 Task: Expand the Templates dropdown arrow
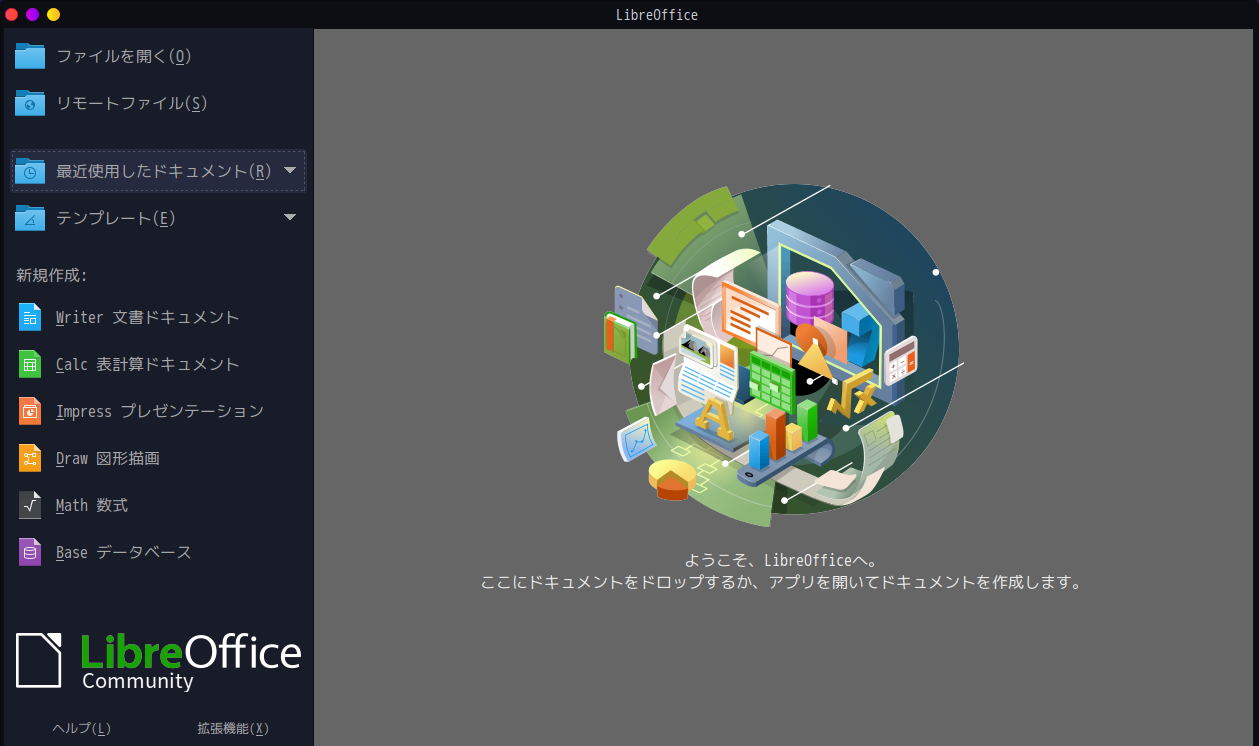point(290,217)
